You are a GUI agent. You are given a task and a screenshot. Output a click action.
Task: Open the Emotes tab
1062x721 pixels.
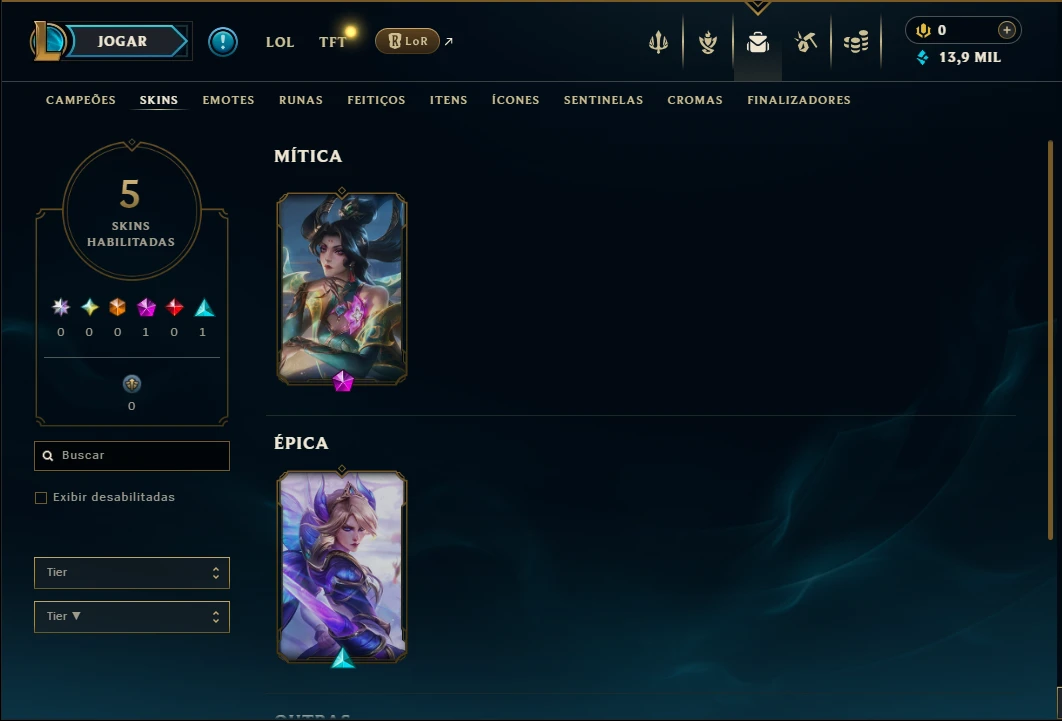tap(228, 100)
